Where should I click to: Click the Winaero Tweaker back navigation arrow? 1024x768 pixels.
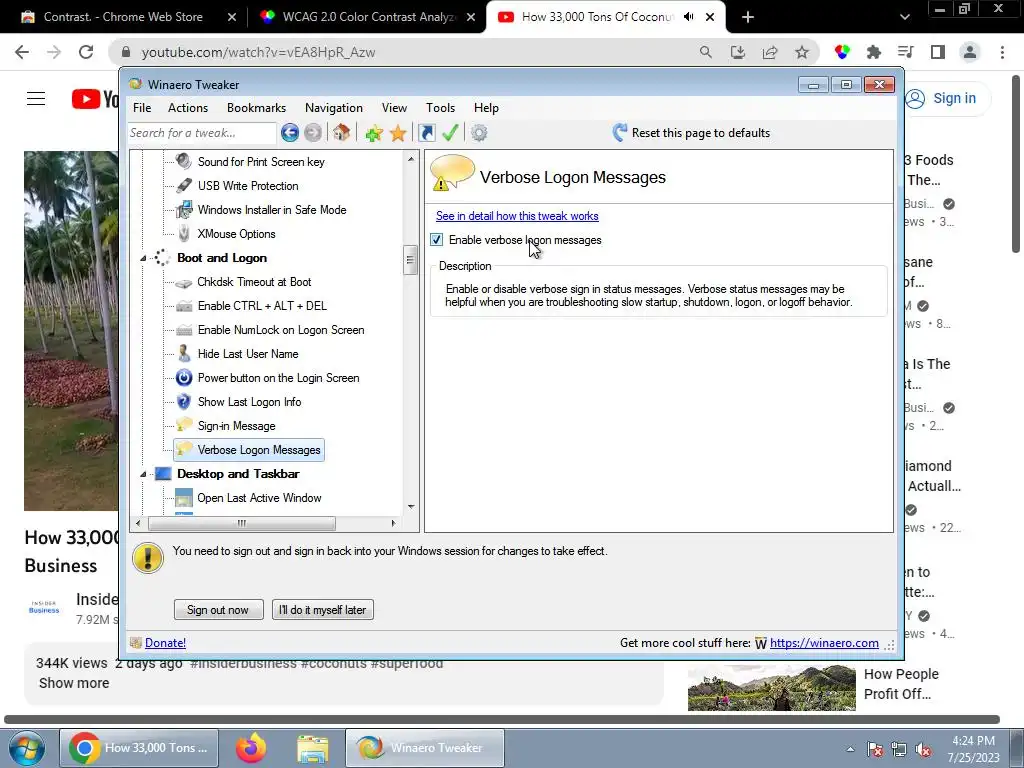[290, 133]
